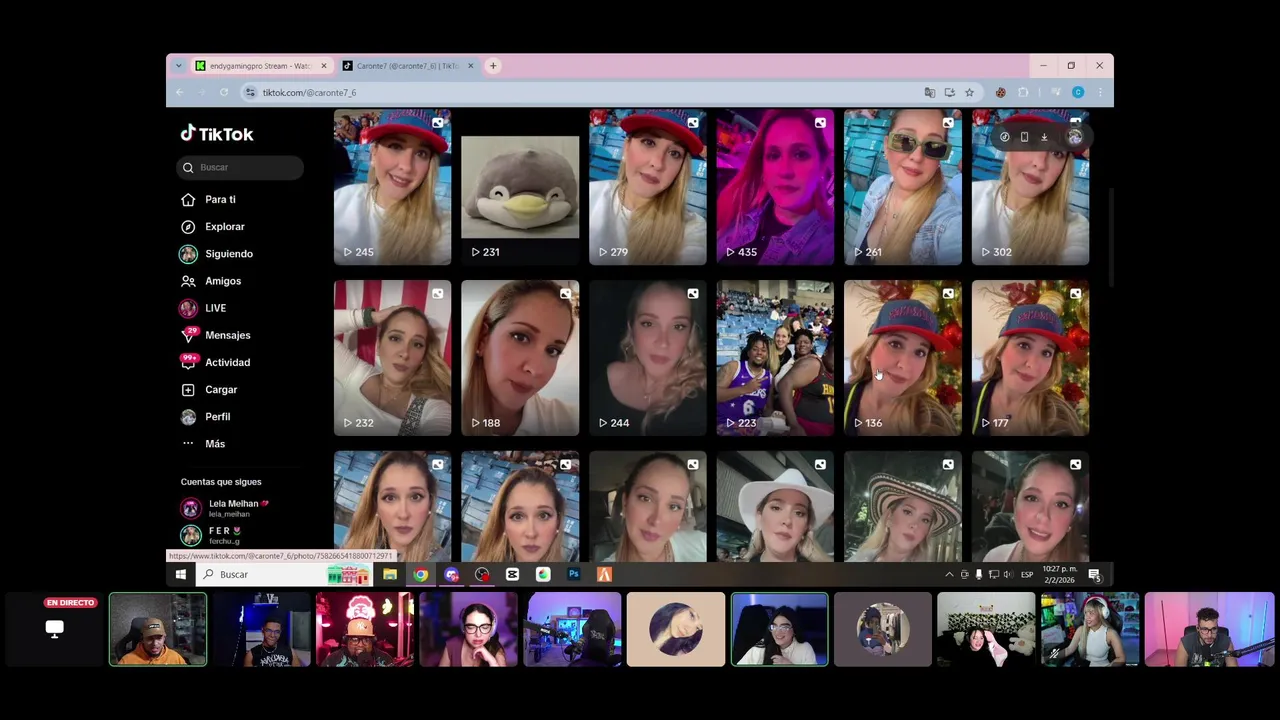Click the Buscar search field in TikTok
Screen dimensions: 1280x720
click(240, 167)
